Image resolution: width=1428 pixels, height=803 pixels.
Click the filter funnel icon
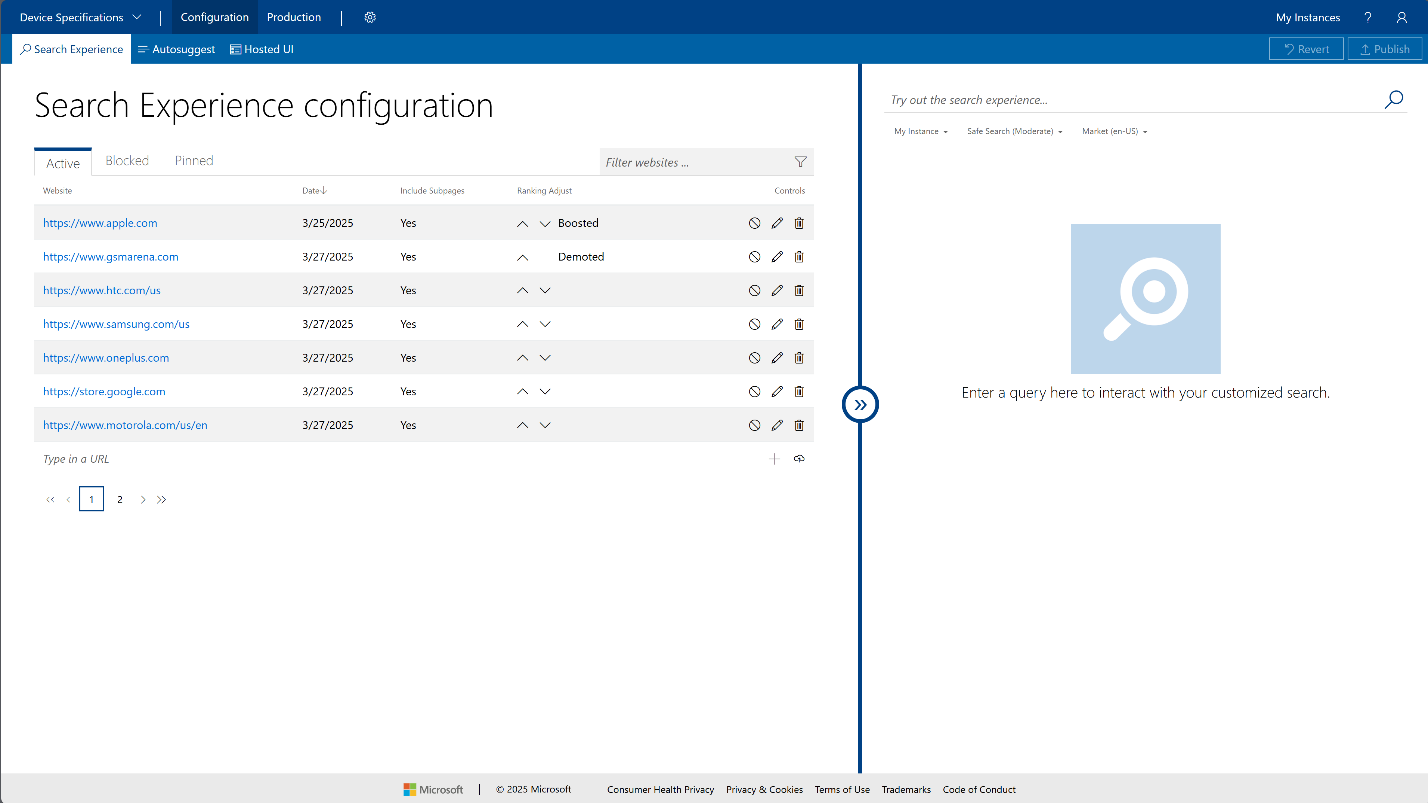click(x=800, y=162)
